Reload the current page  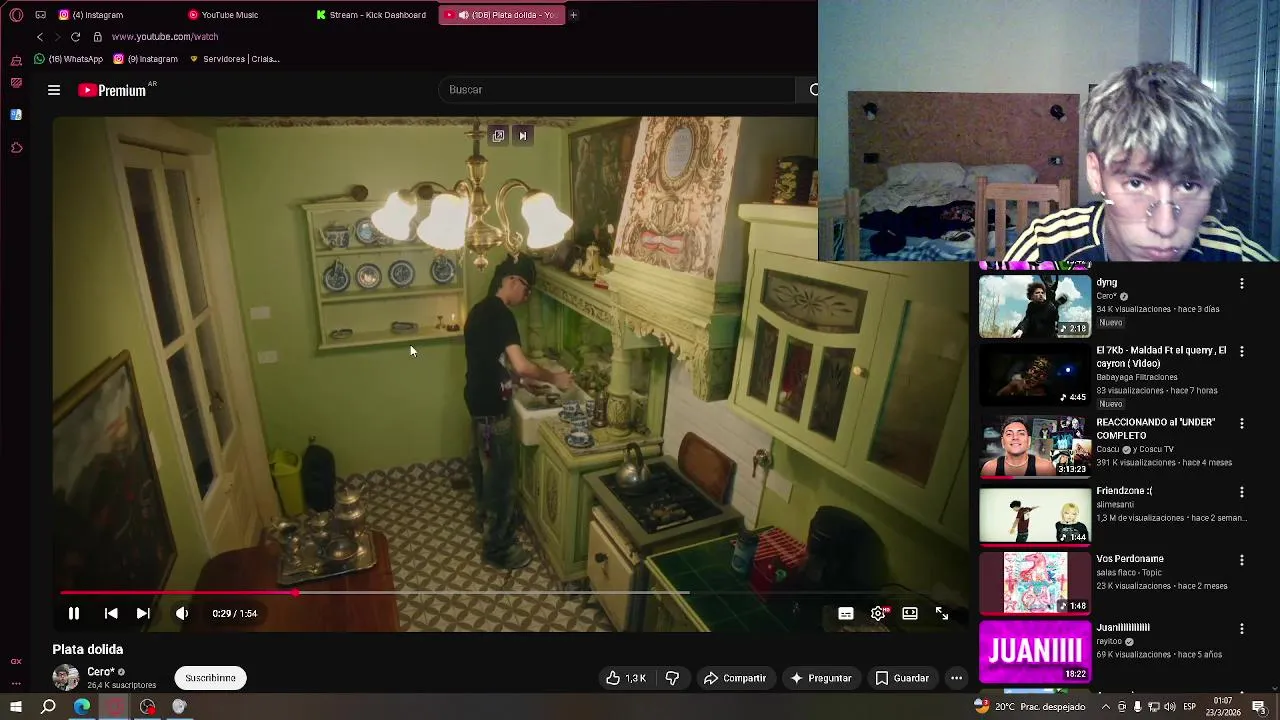coord(75,37)
